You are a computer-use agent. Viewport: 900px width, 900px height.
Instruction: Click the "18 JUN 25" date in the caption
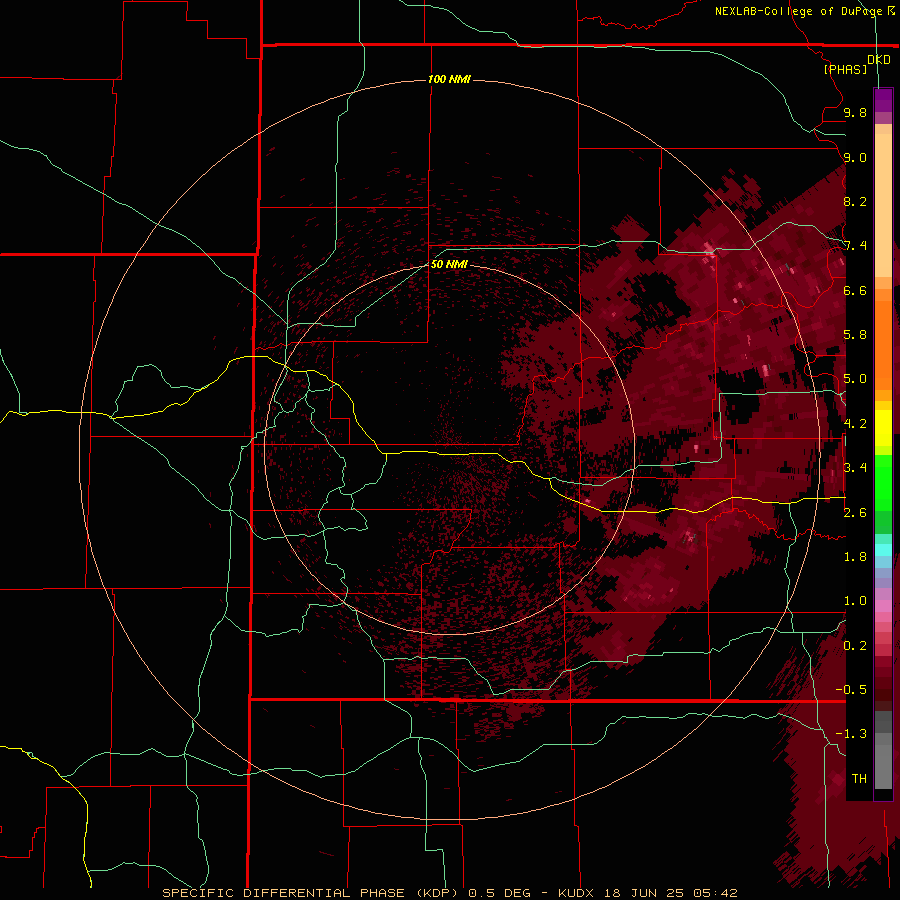[643, 893]
